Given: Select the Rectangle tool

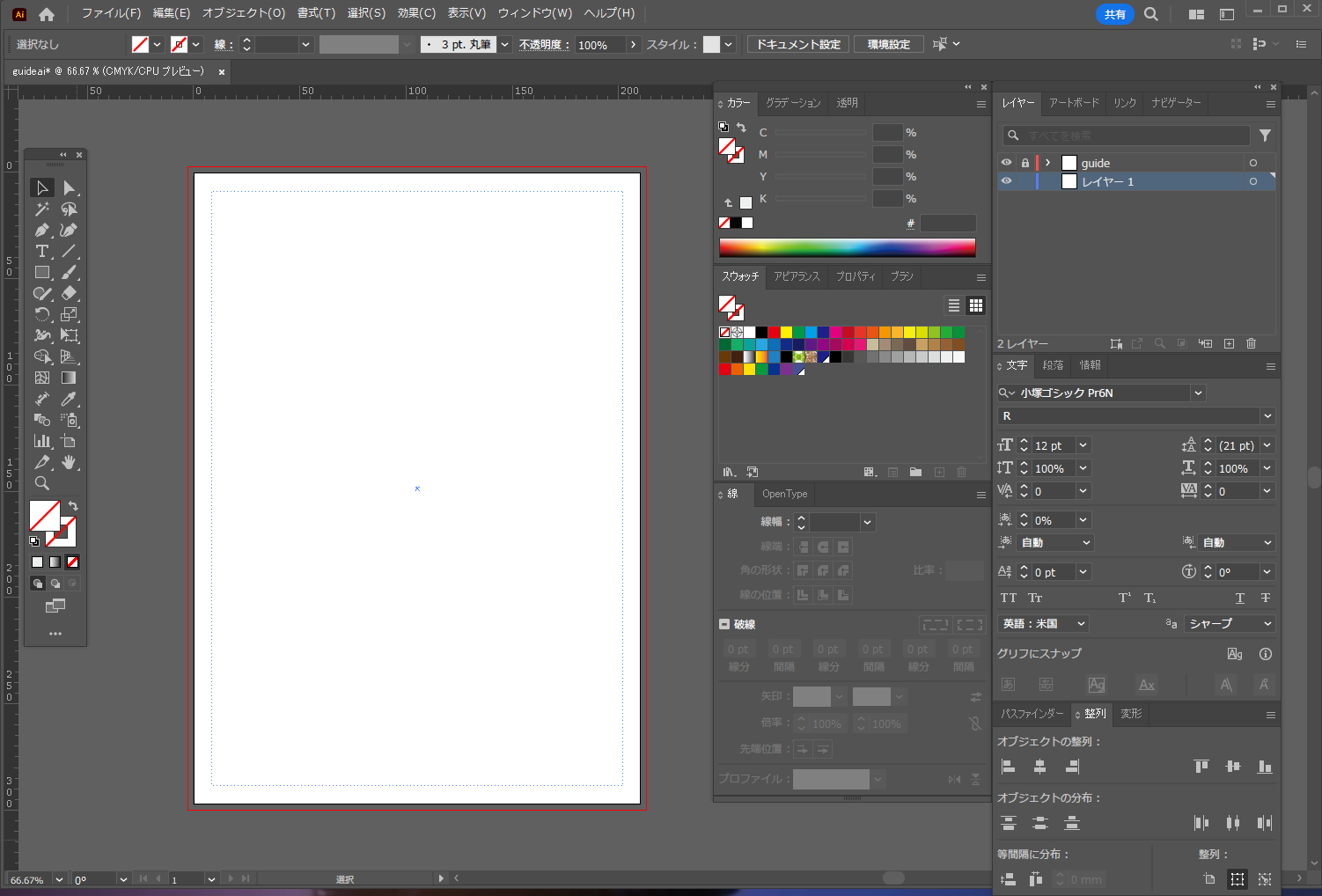Looking at the screenshot, I should 41,272.
